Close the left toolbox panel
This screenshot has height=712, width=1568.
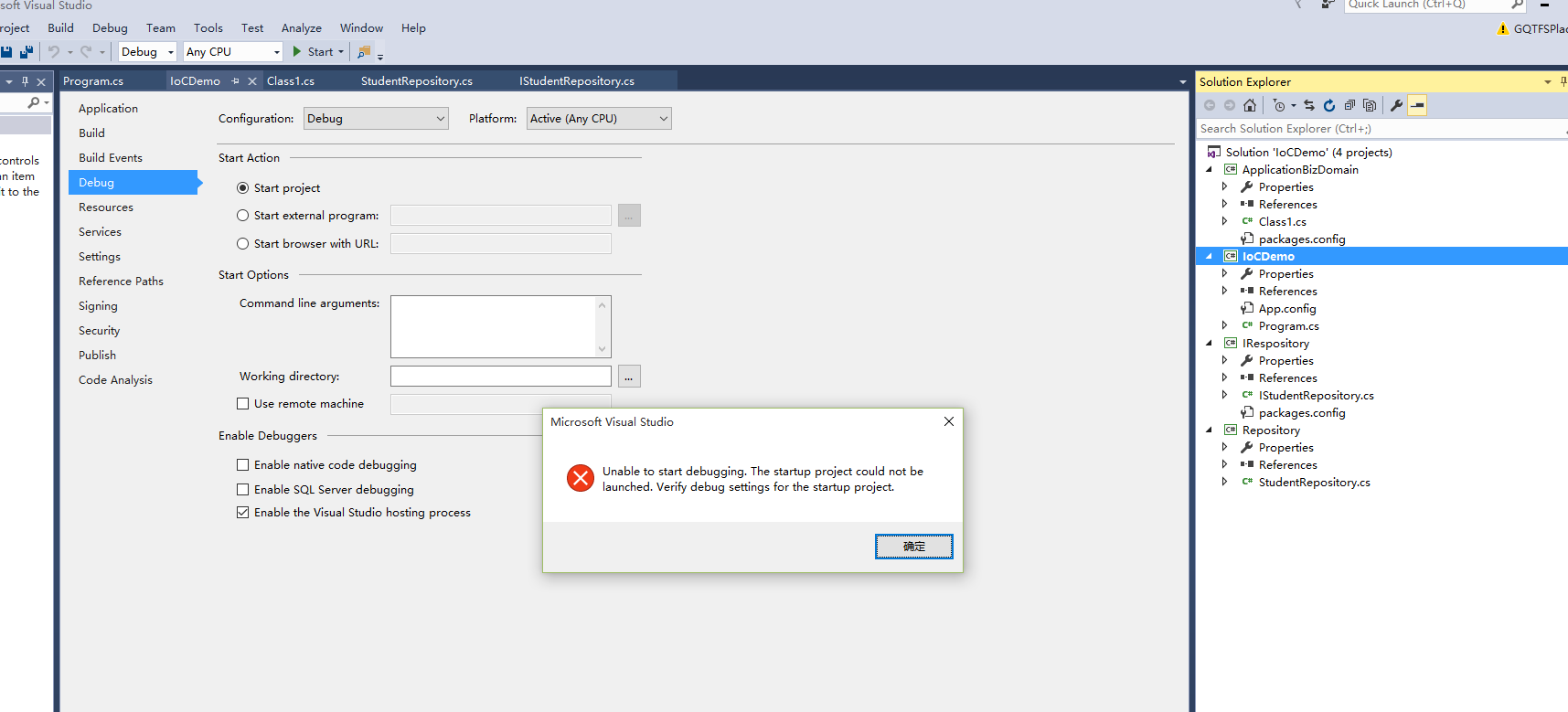(x=41, y=81)
